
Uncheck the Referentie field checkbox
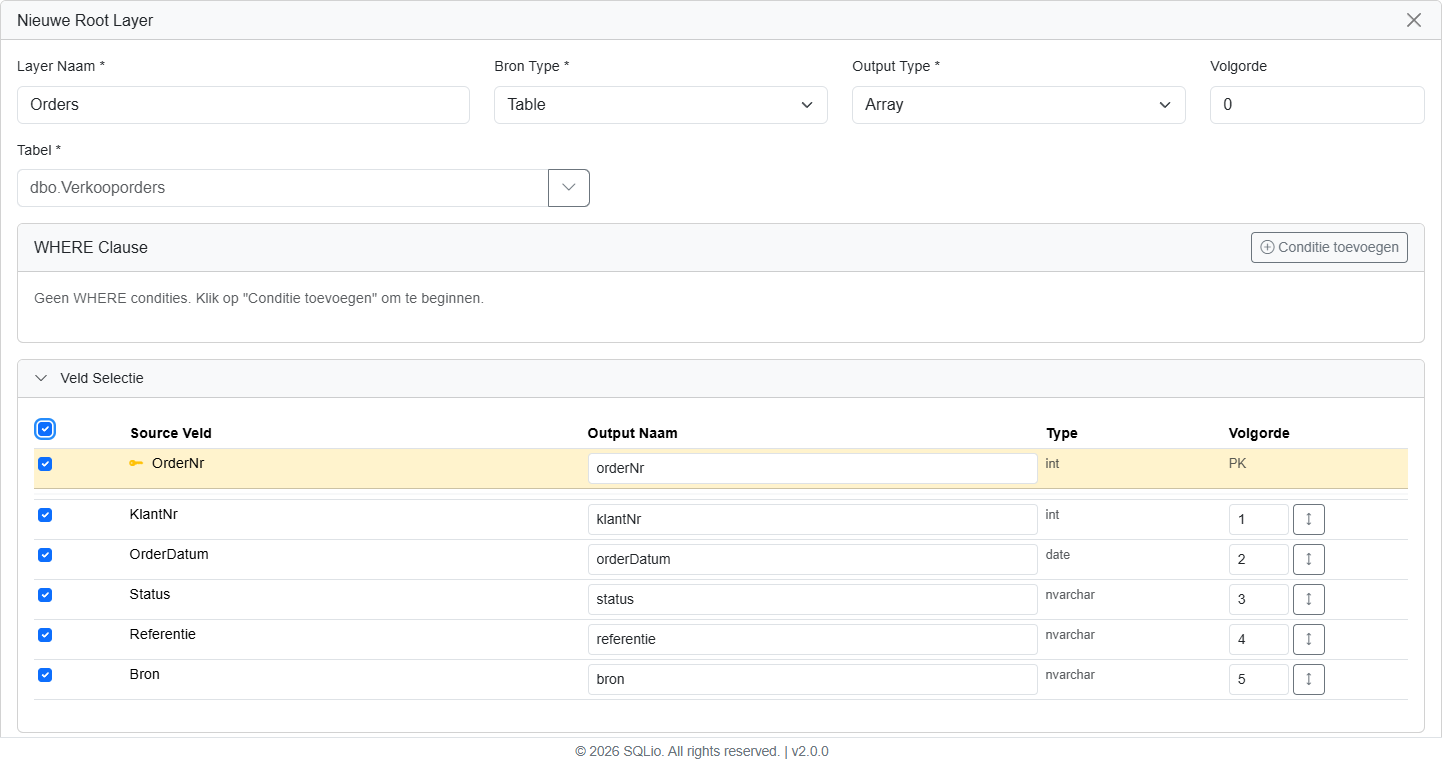(45, 635)
